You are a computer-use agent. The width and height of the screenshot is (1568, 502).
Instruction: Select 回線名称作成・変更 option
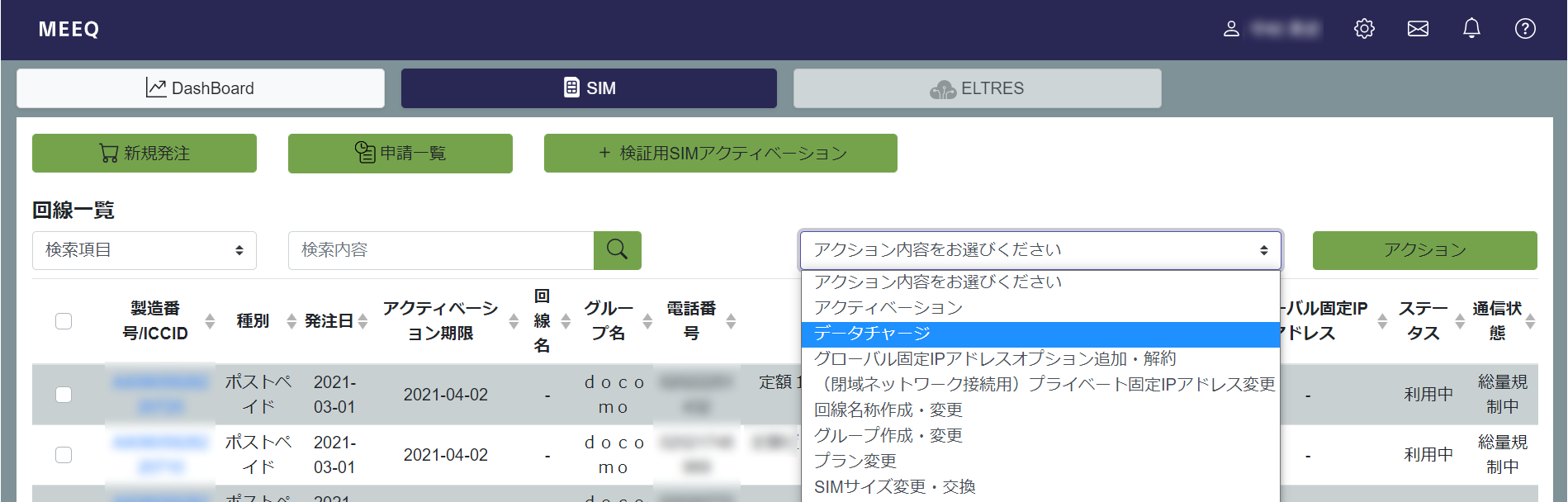pyautogui.click(x=1040, y=410)
